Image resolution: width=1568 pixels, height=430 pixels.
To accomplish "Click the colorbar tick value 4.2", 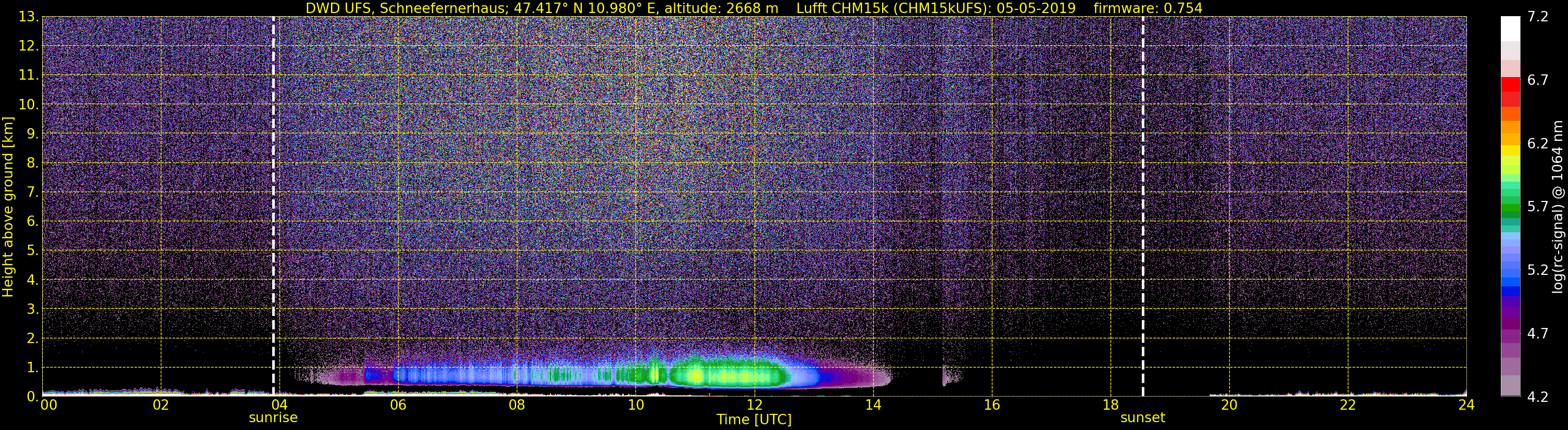I will 1538,397.
